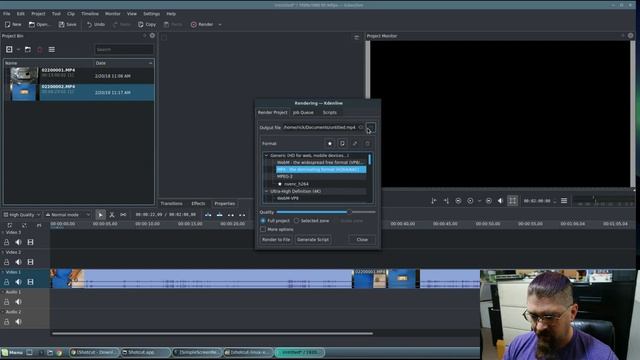640x360 pixels.
Task: Open Project Bin view options menu icon
Action: 51,49
